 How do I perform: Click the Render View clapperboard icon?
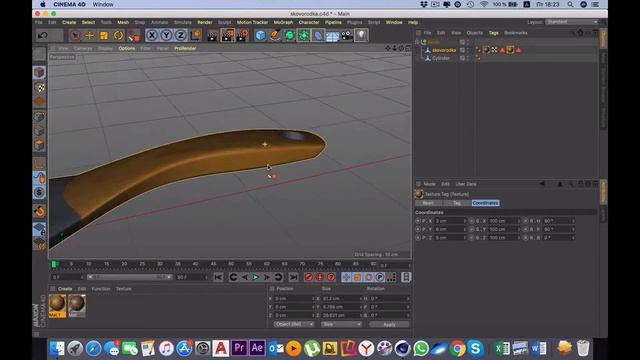pyautogui.click(x=212, y=36)
